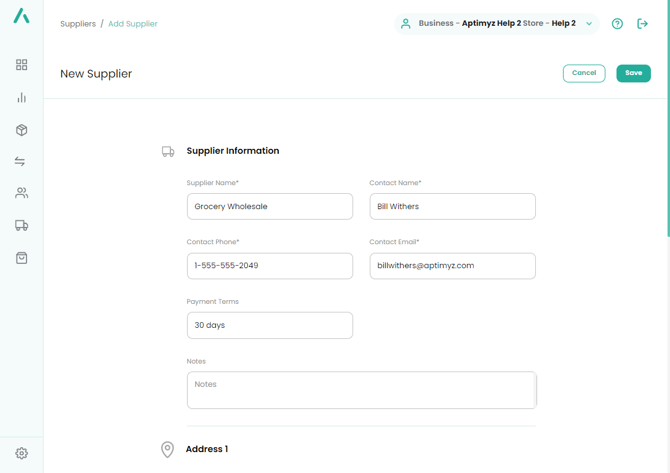Go to Suppliers breadcrumb link
The width and height of the screenshot is (670, 473).
pyautogui.click(x=78, y=24)
